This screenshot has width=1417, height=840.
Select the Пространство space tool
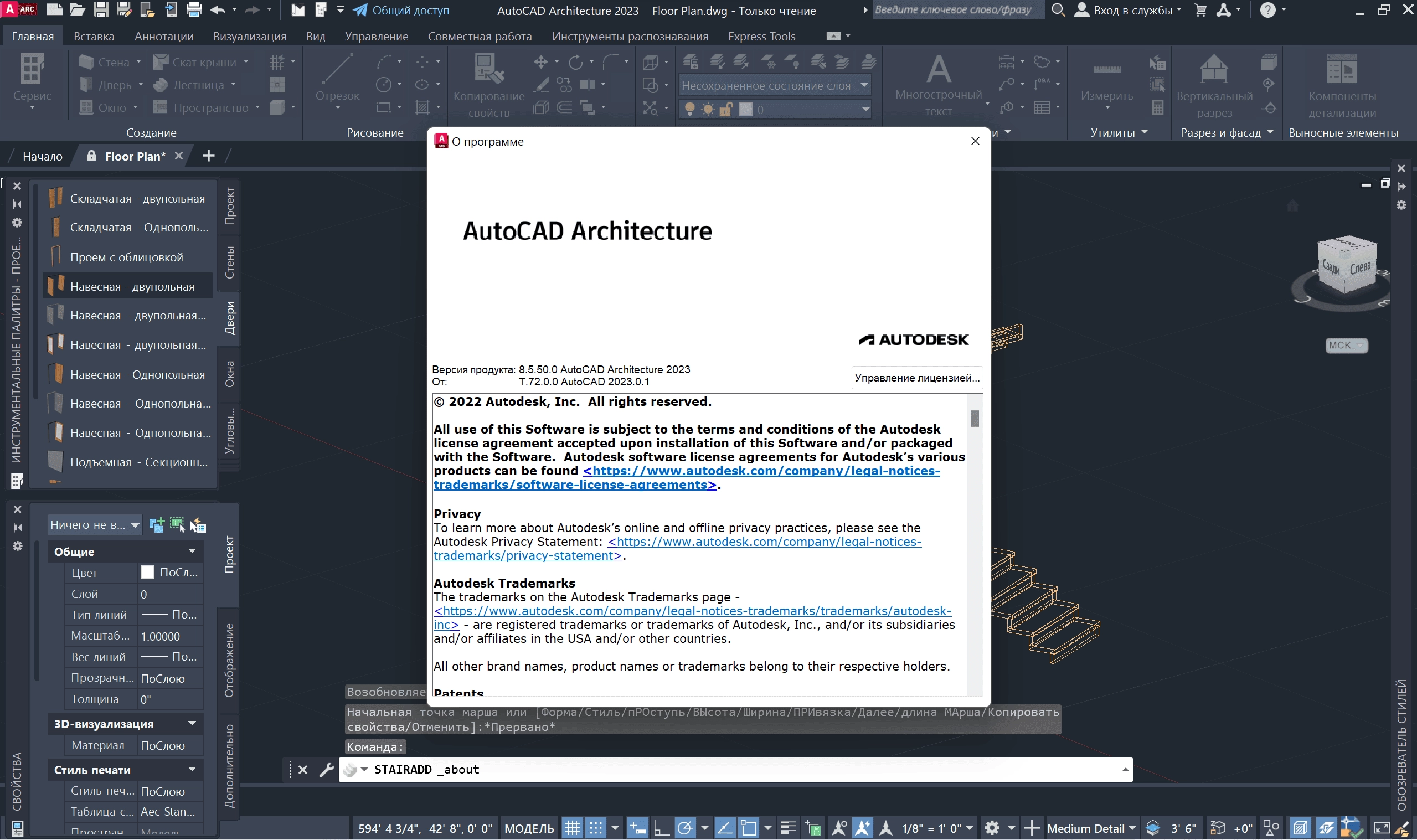click(x=202, y=107)
